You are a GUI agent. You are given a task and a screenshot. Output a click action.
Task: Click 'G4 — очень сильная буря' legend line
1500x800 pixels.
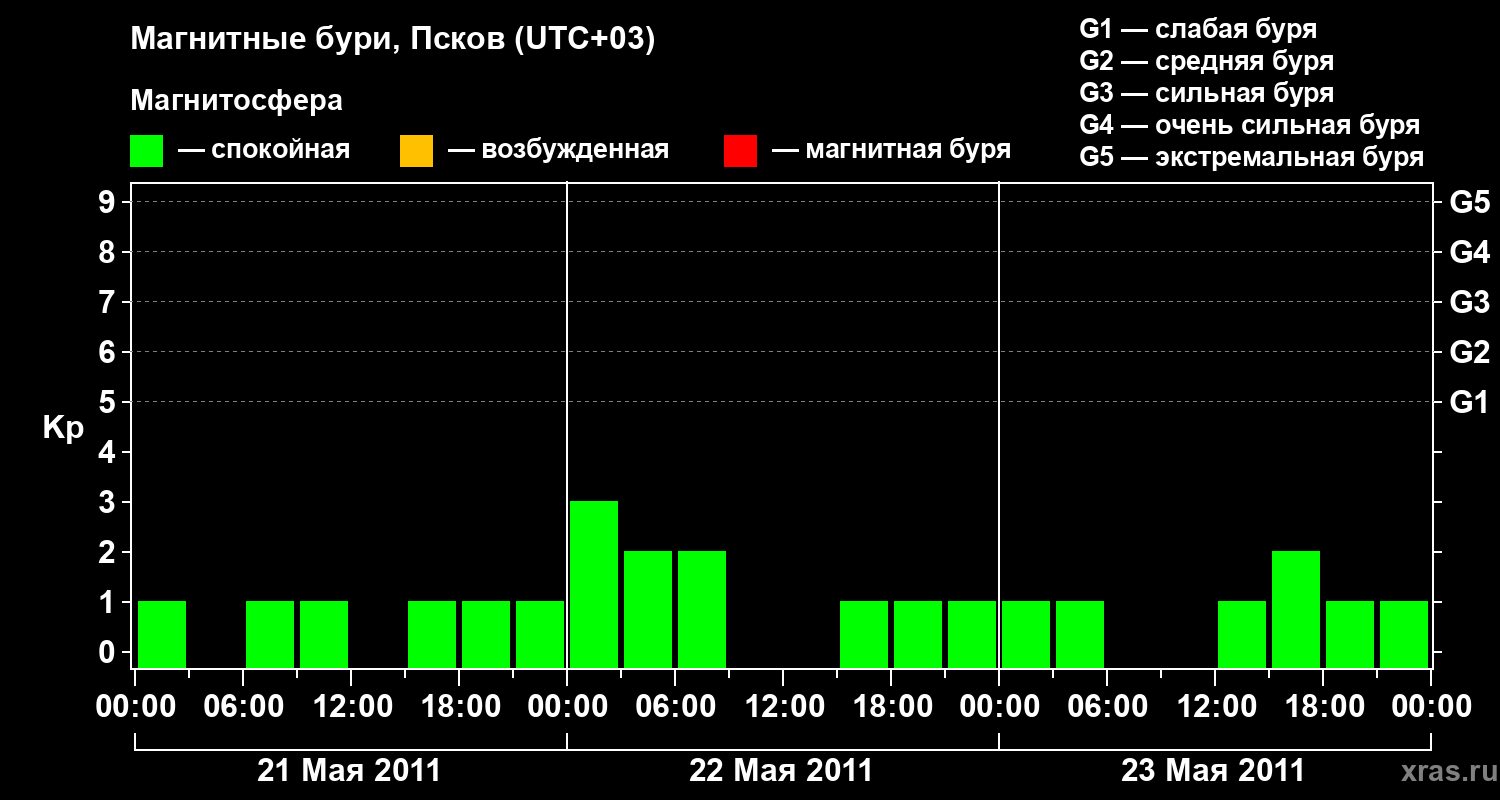pyautogui.click(x=1249, y=125)
